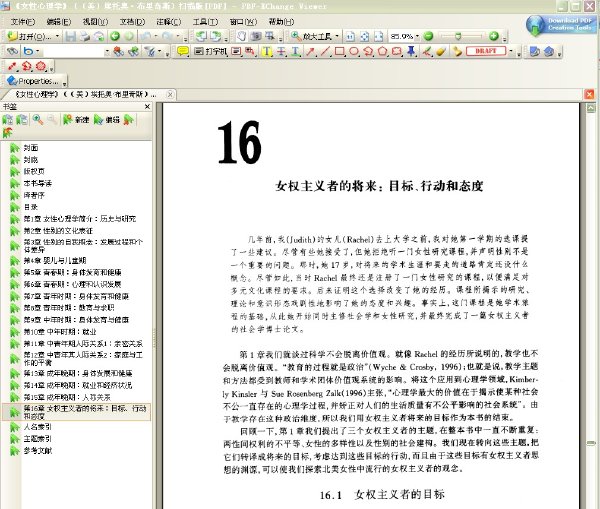Open the 文档(D) menu

(132, 22)
